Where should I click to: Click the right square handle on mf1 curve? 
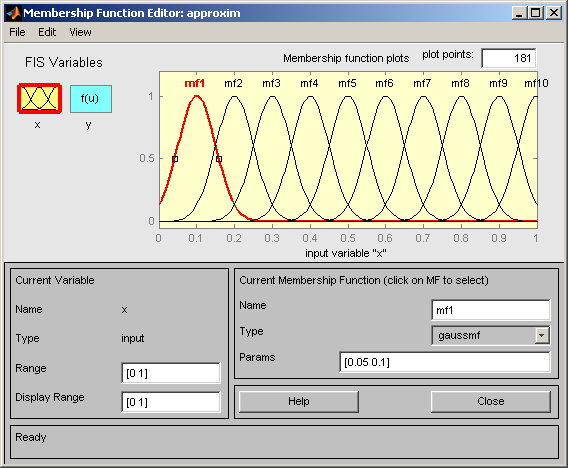[219, 159]
